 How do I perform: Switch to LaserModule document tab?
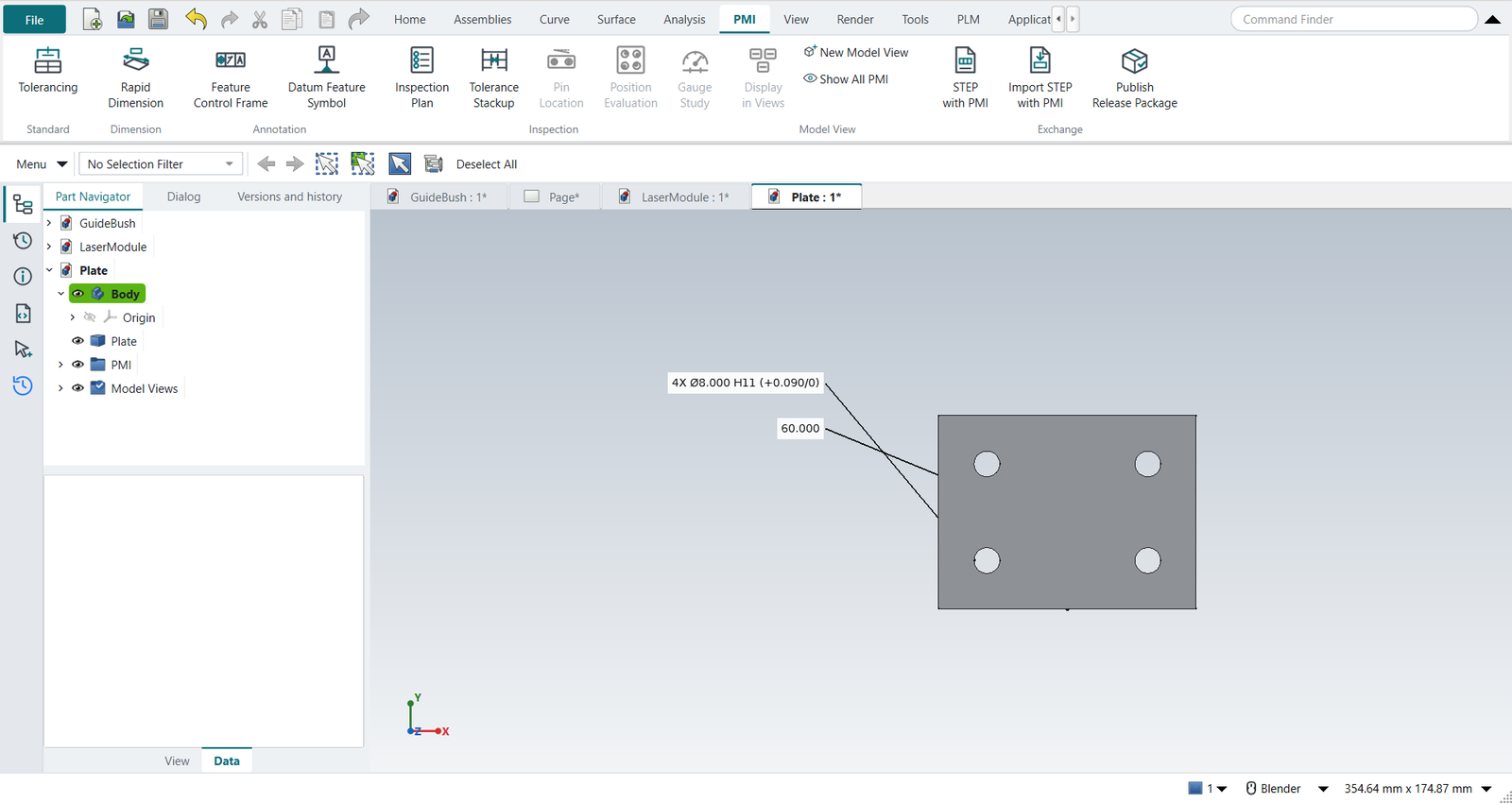[x=675, y=196]
